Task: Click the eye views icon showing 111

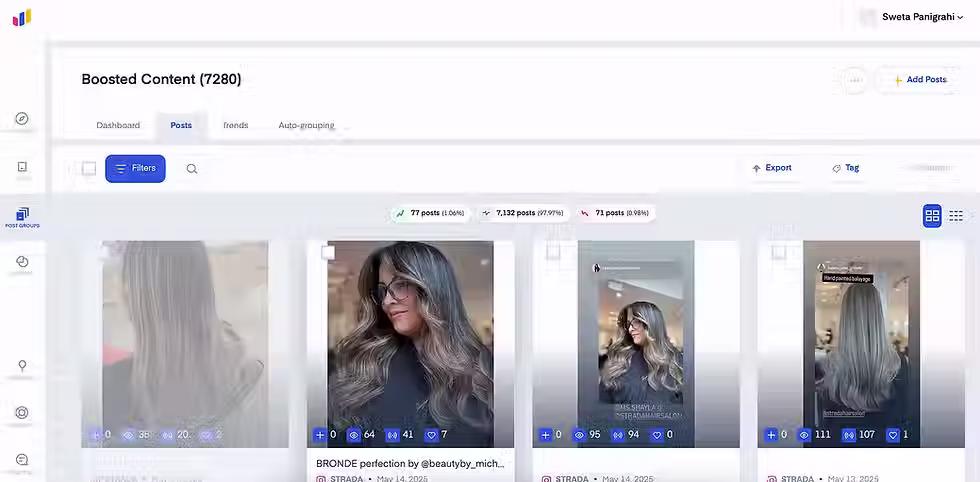Action: point(805,434)
